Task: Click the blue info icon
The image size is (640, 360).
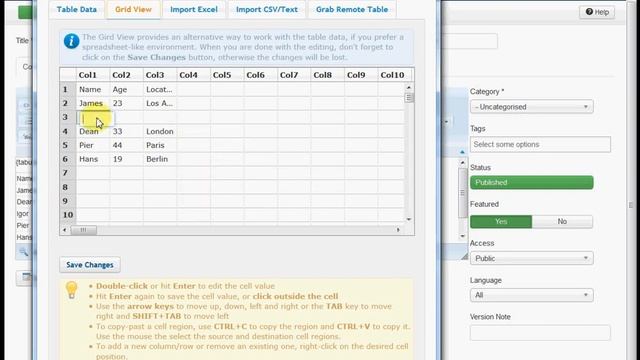Action: point(71,41)
